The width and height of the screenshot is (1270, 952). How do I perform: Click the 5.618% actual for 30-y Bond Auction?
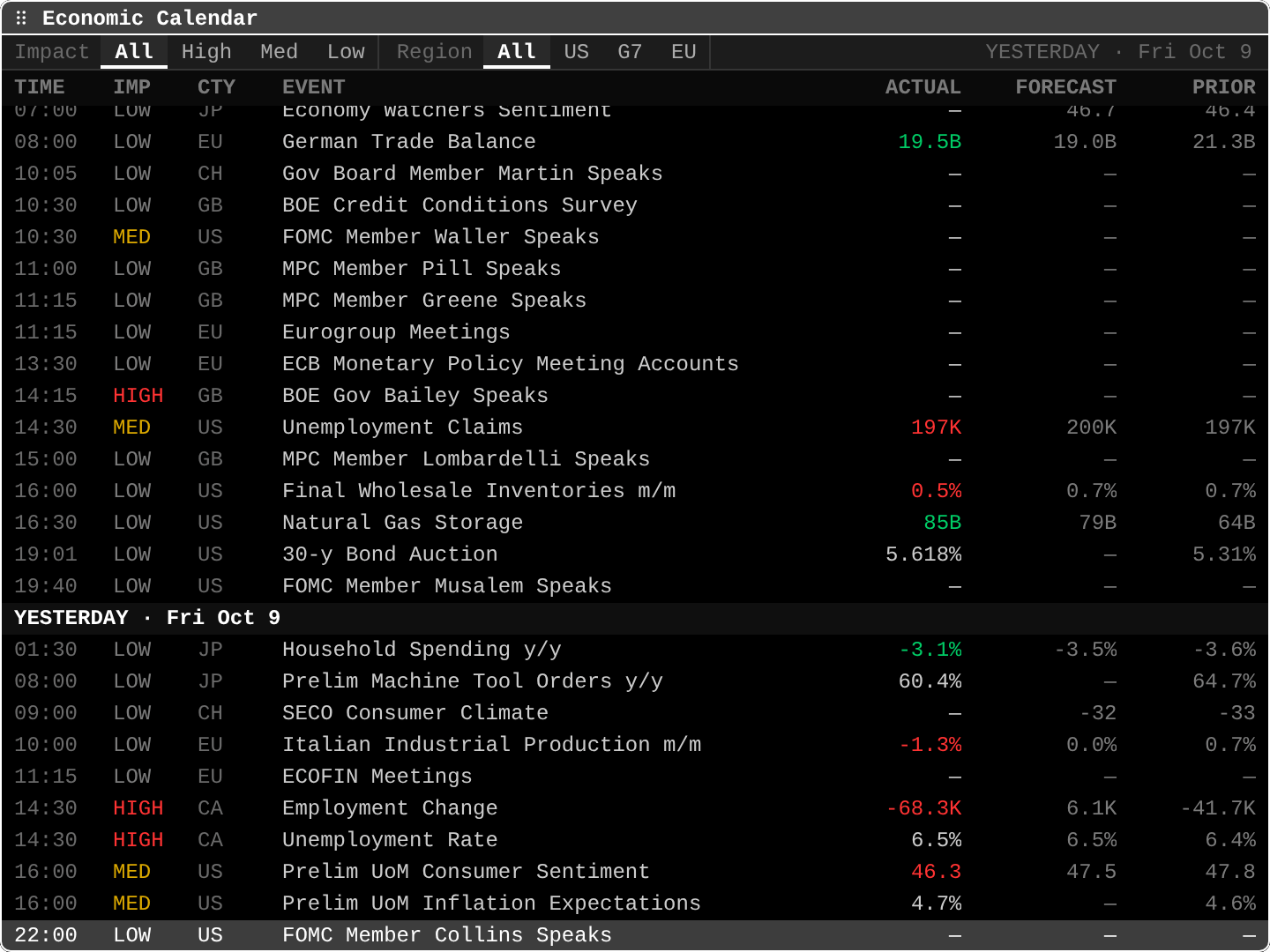coord(923,554)
